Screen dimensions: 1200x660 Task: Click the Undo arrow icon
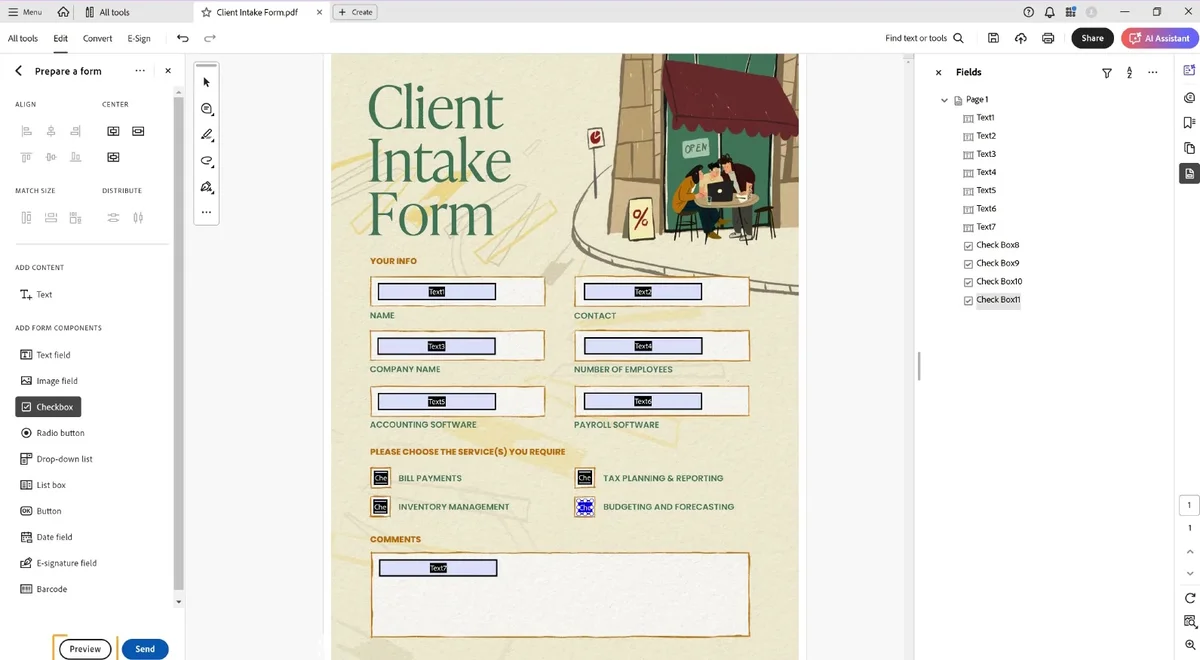pos(182,38)
